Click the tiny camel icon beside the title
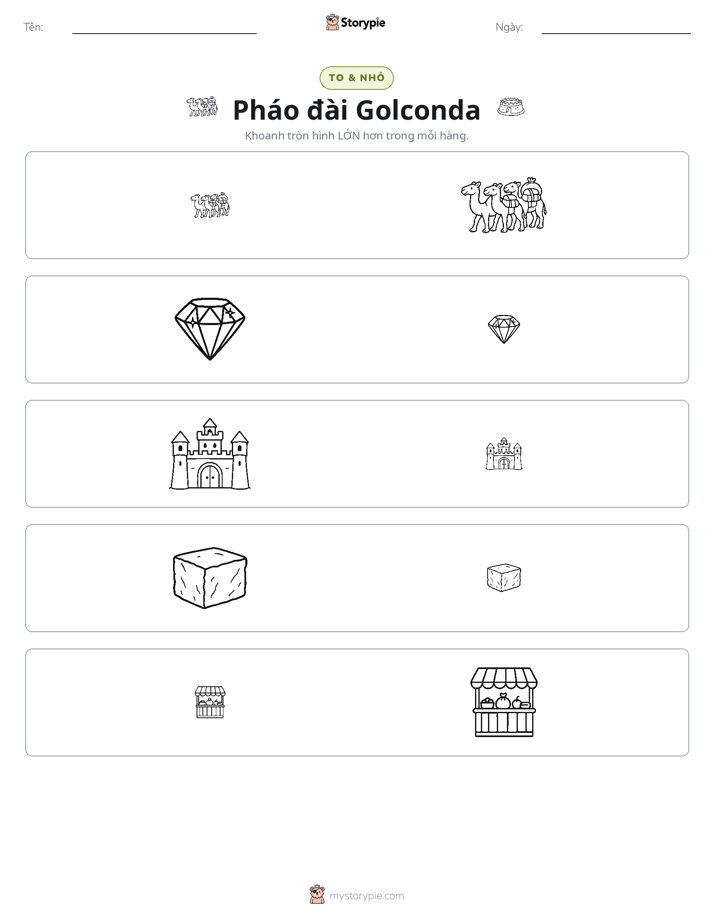Viewport: 714px width, 924px height. click(202, 107)
